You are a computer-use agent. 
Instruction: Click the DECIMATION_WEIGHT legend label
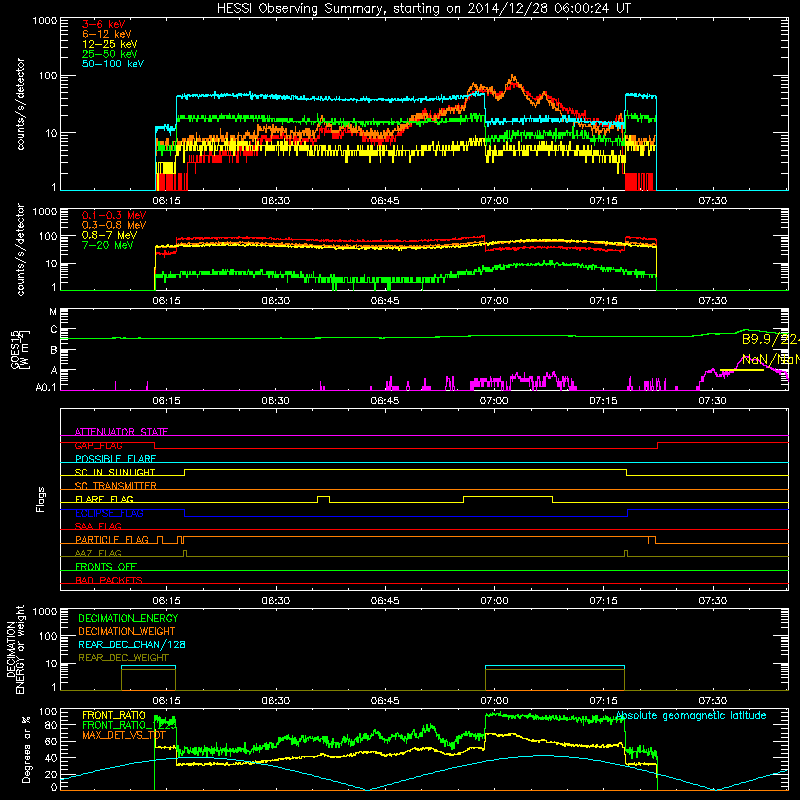click(x=127, y=631)
